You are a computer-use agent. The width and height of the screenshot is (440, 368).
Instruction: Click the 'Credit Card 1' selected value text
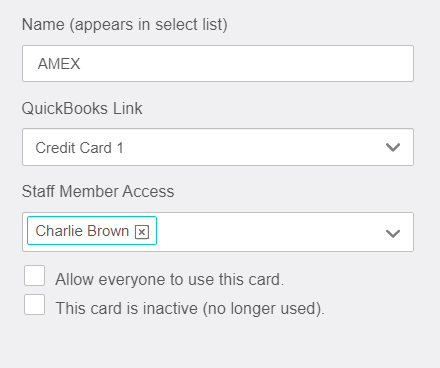coord(79,148)
